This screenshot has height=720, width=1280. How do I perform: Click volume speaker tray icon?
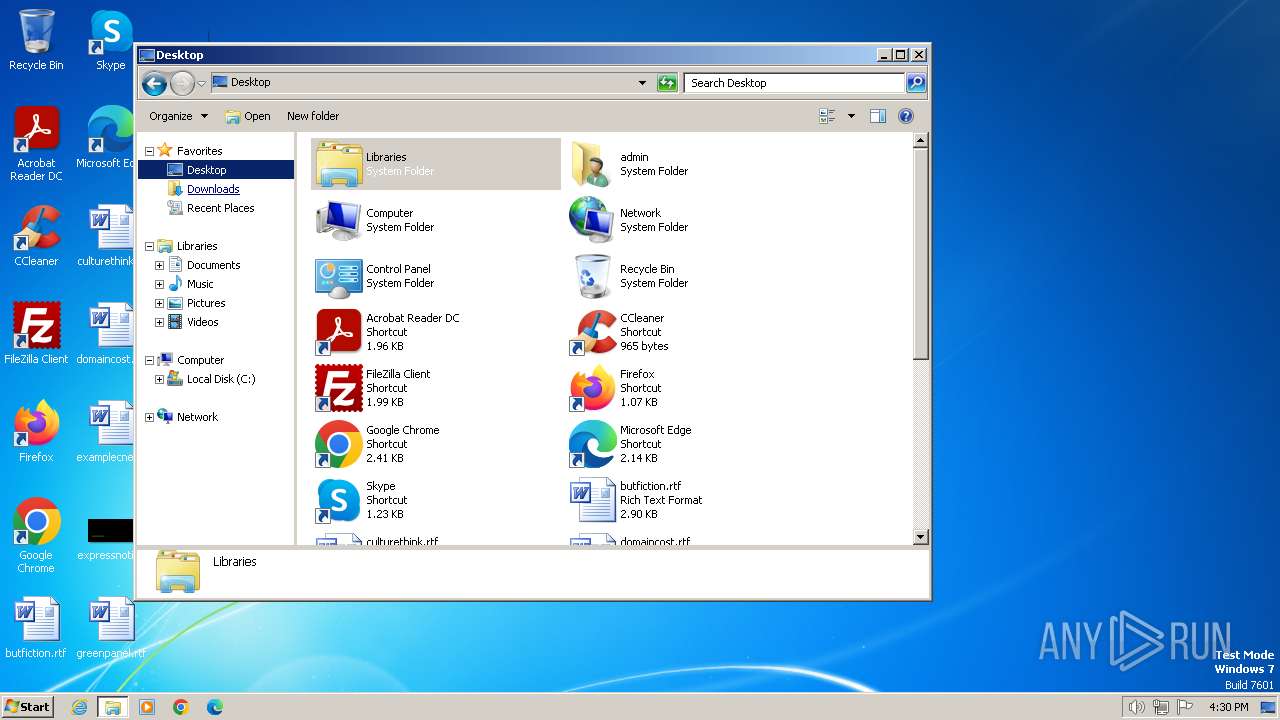coord(1136,707)
